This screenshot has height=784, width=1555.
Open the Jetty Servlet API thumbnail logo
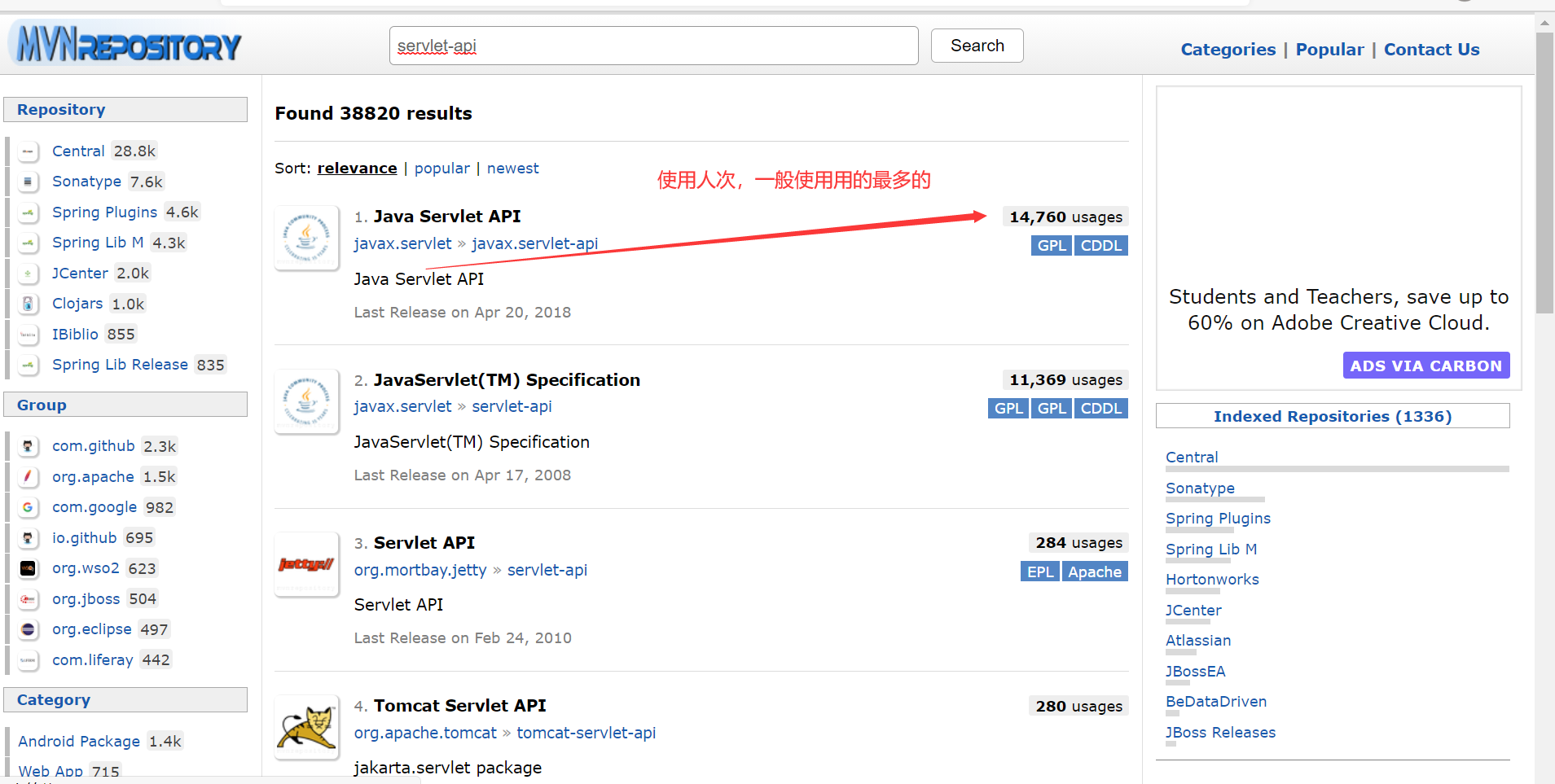pyautogui.click(x=306, y=564)
